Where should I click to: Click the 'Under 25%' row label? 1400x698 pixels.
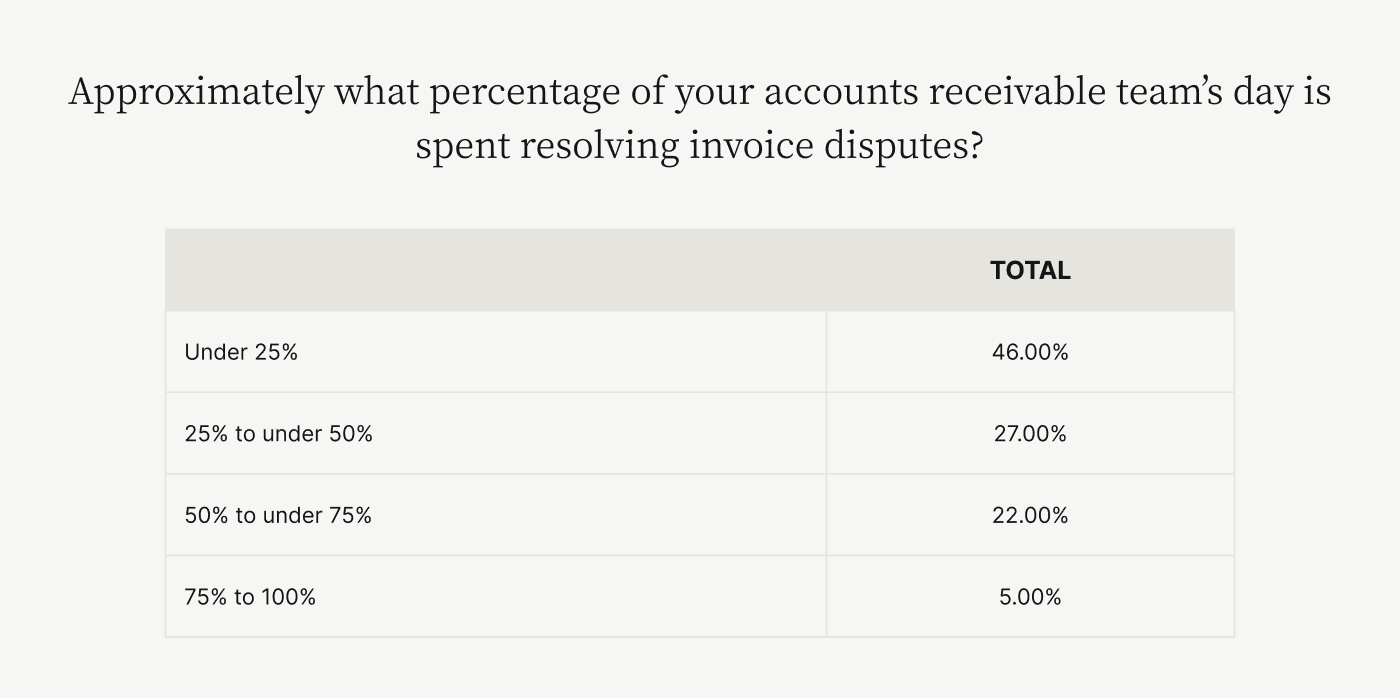(x=241, y=352)
